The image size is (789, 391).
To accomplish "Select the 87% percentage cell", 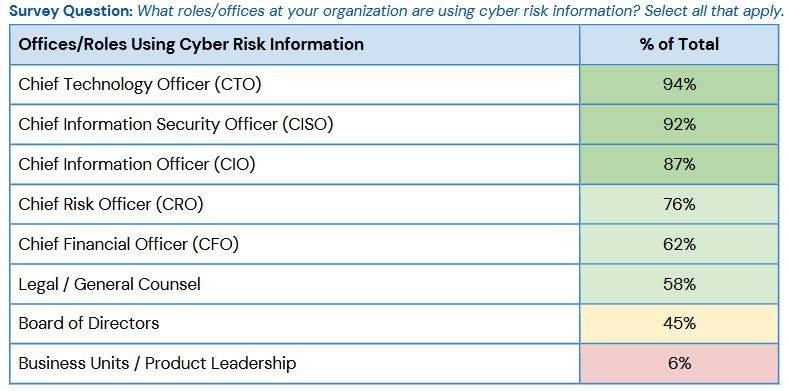I will (679, 165).
